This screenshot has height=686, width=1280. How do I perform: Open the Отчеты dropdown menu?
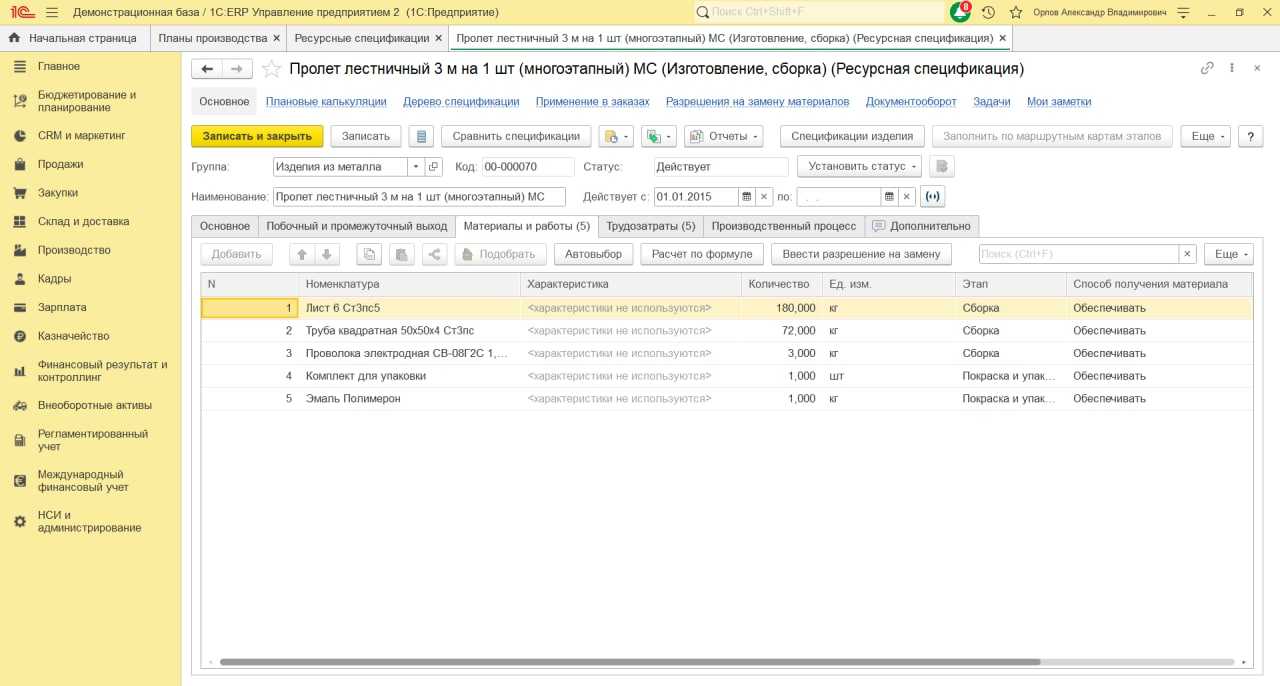(723, 136)
